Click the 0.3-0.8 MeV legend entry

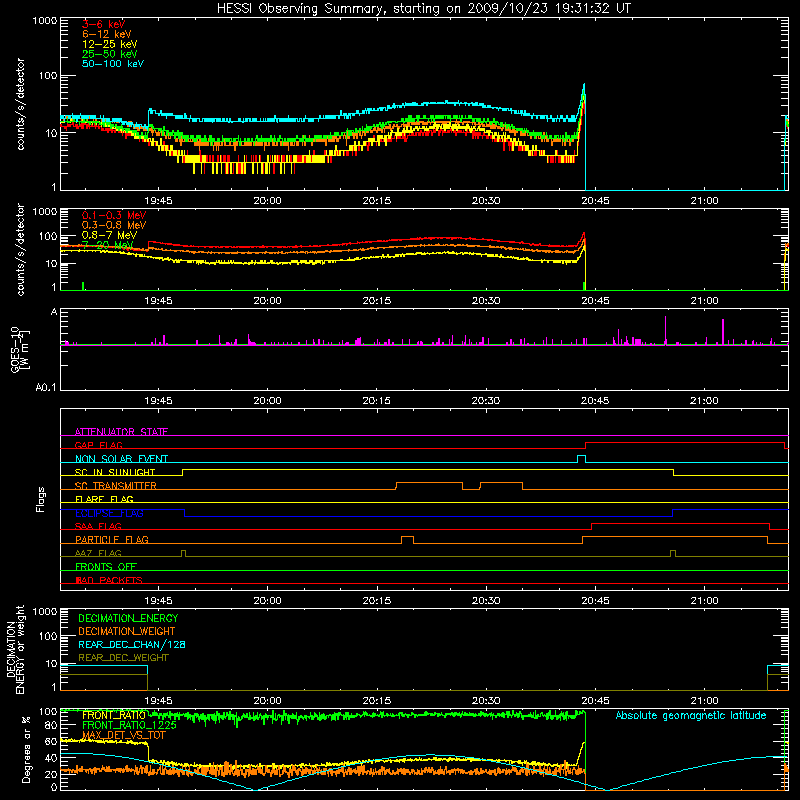tap(113, 225)
